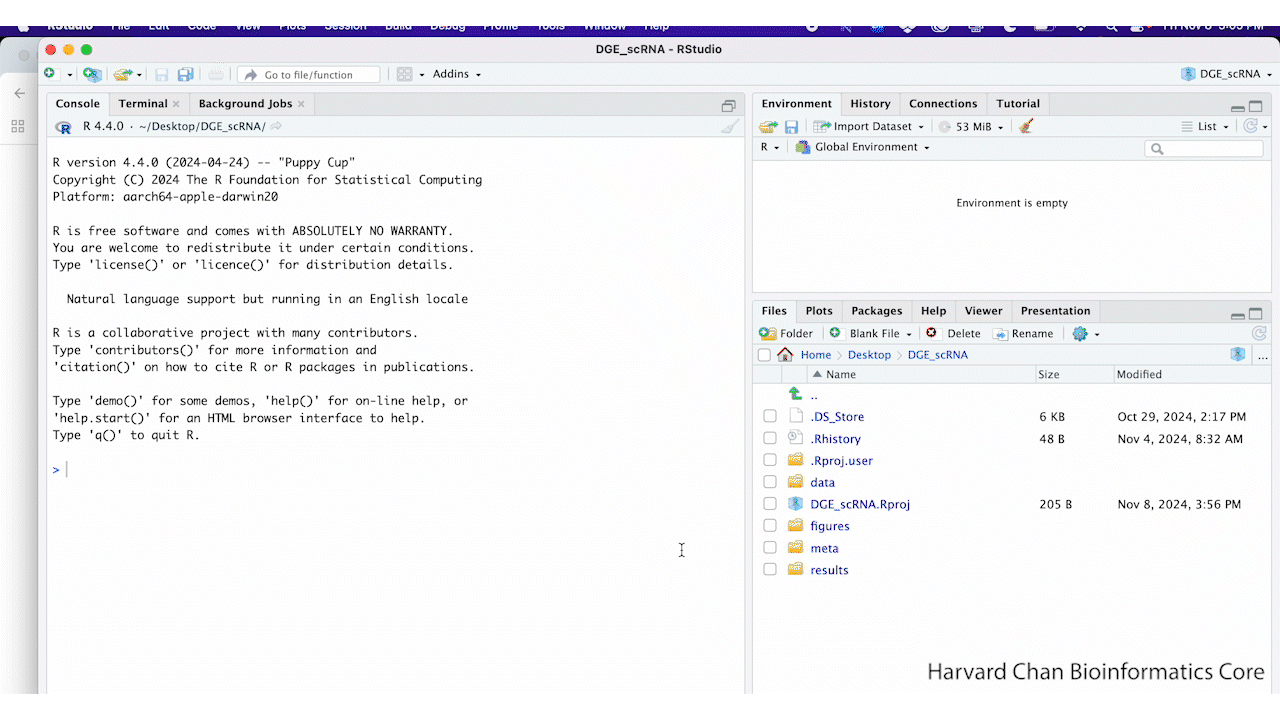Click view current working directory arrow icon
Viewport: 1280px width, 720px height.
pos(276,126)
